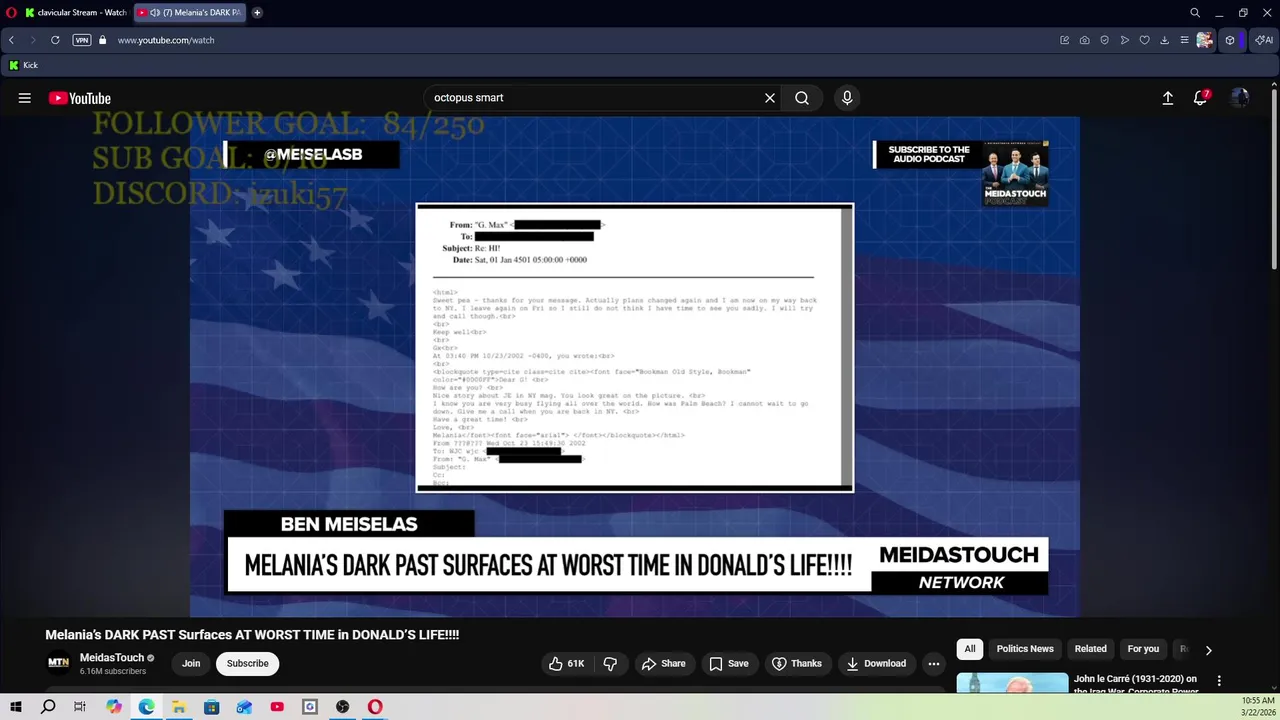The image size is (1280, 720).
Task: View site security lock info
Action: tap(102, 40)
